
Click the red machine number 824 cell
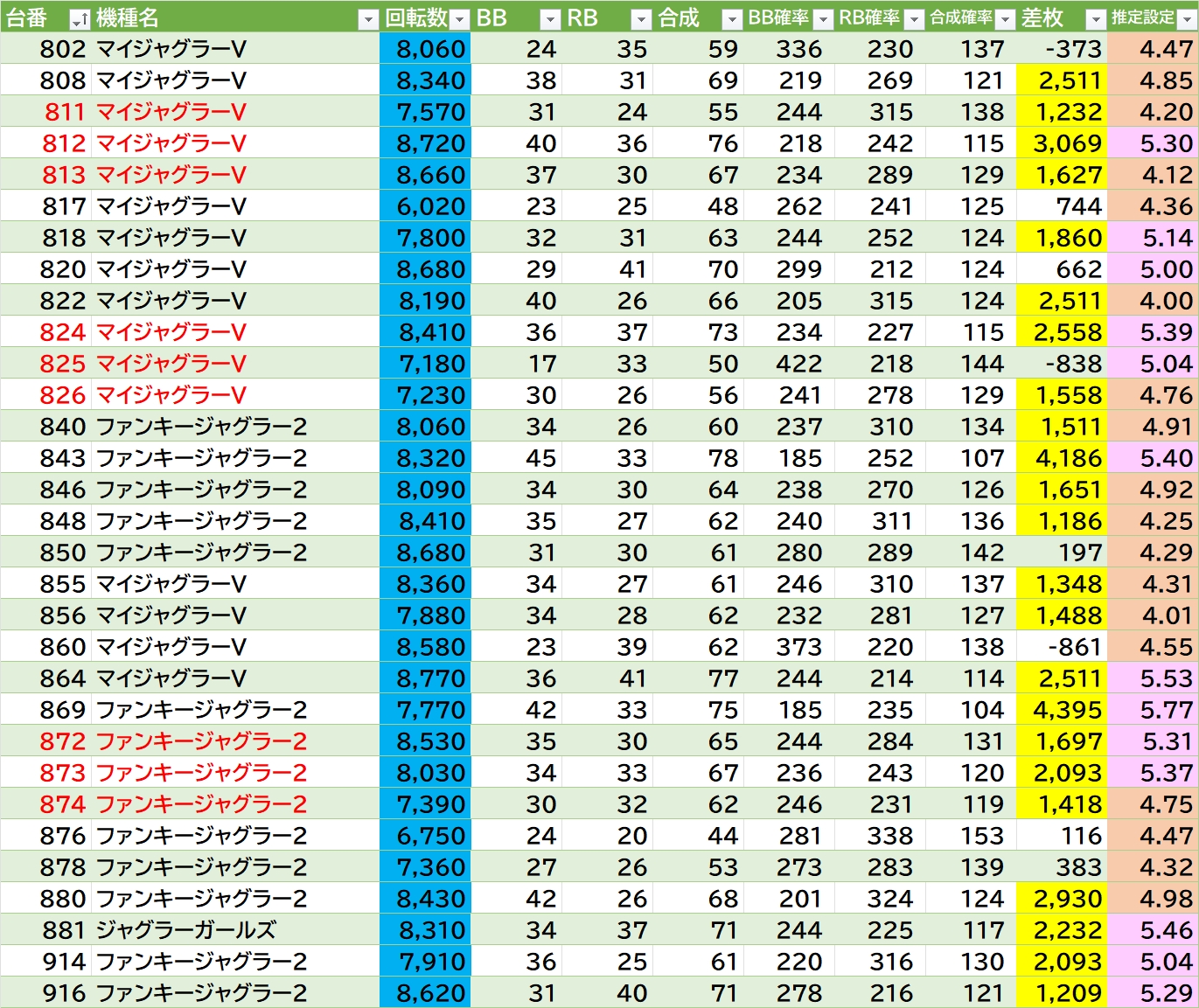click(63, 332)
